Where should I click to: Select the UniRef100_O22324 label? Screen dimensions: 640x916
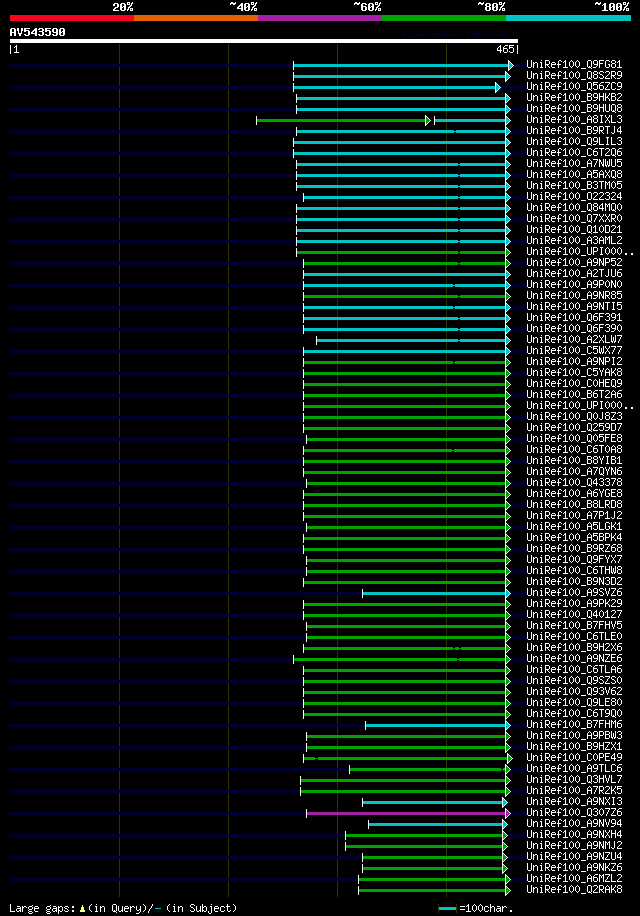574,197
